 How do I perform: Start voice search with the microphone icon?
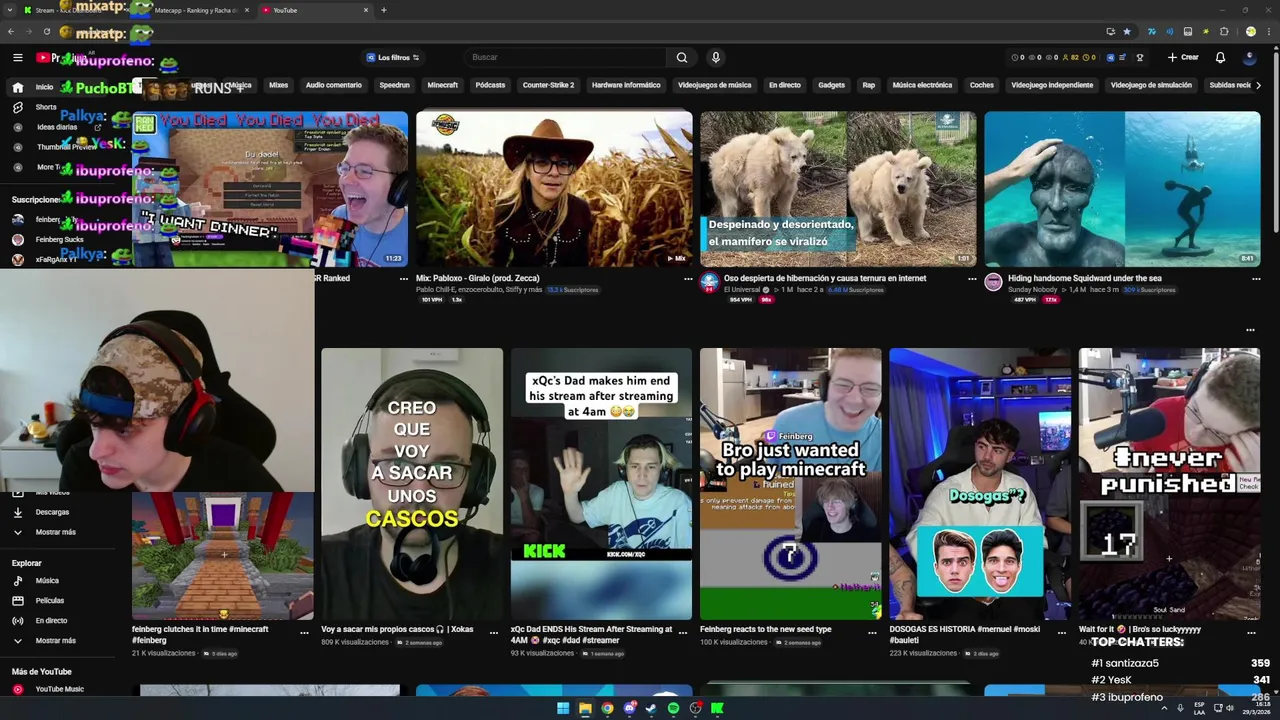(x=715, y=57)
